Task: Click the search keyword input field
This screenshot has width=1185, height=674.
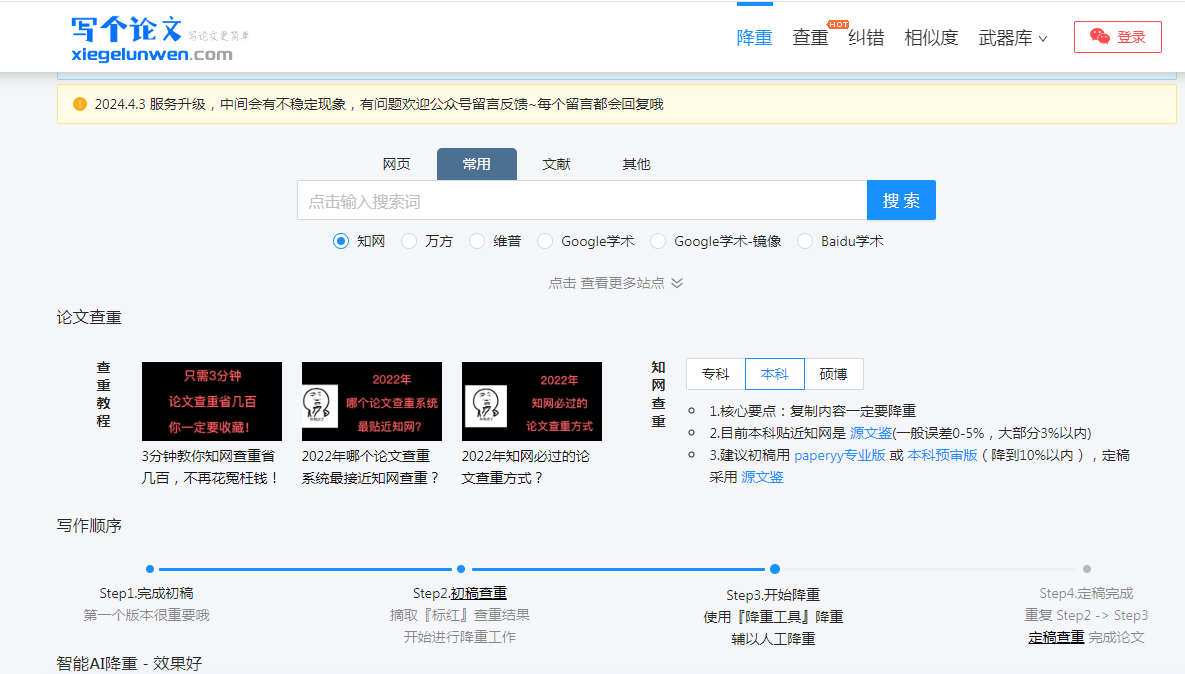Action: (x=581, y=201)
